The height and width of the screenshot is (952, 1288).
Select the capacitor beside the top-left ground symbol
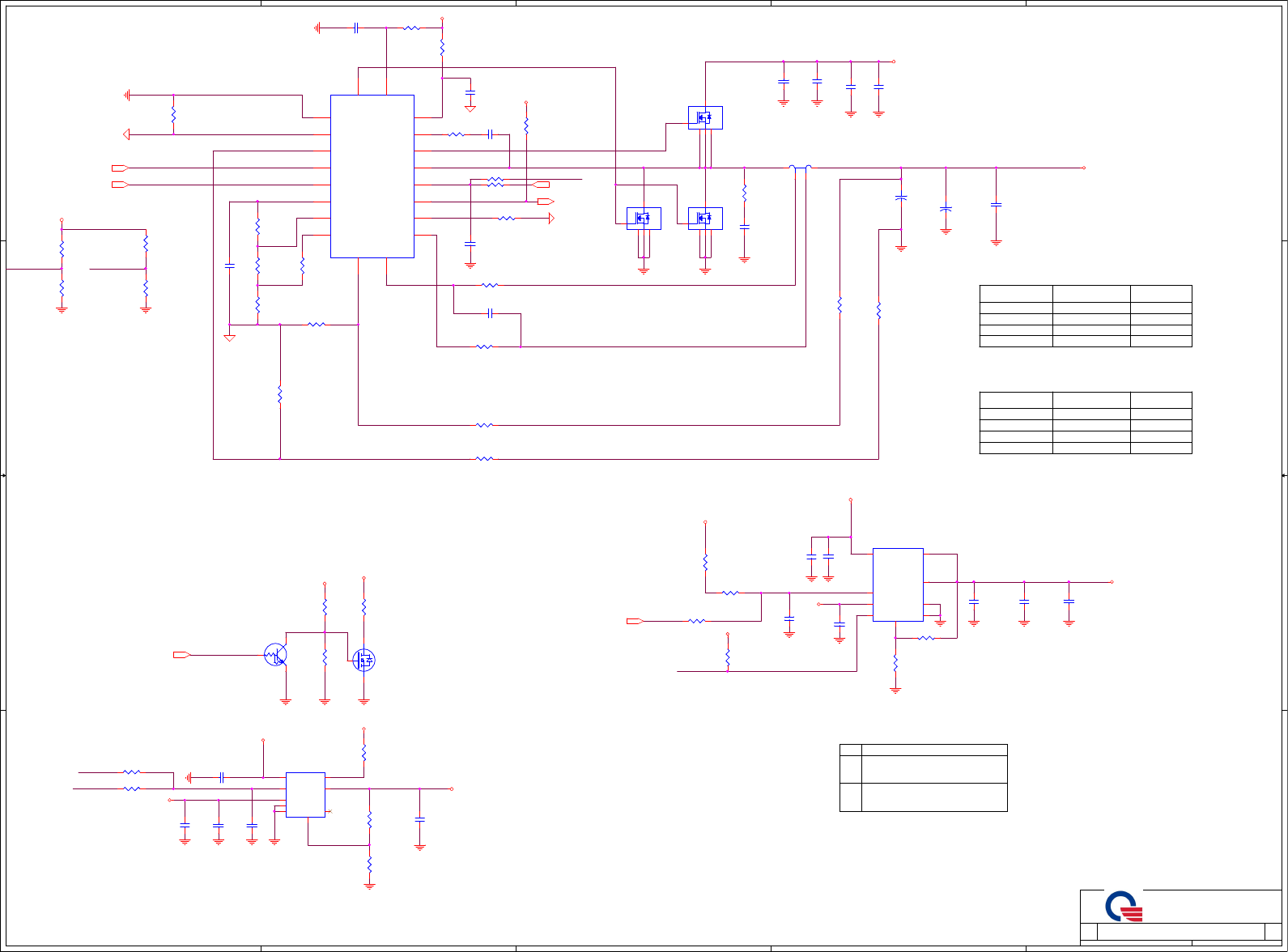[356, 28]
